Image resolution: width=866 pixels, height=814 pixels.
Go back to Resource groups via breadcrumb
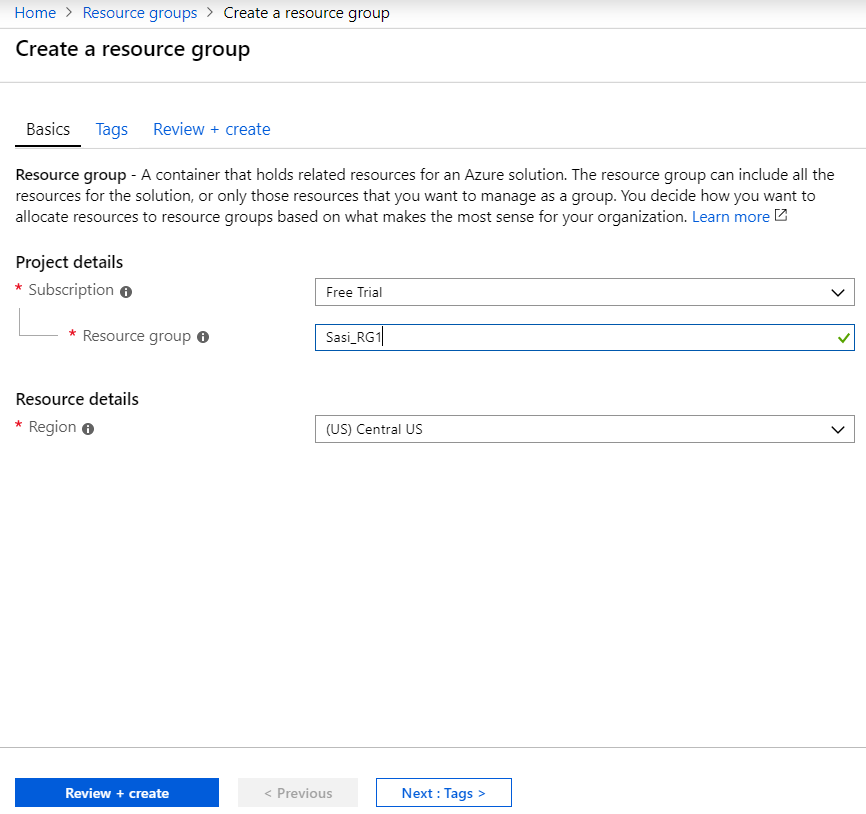[x=140, y=13]
